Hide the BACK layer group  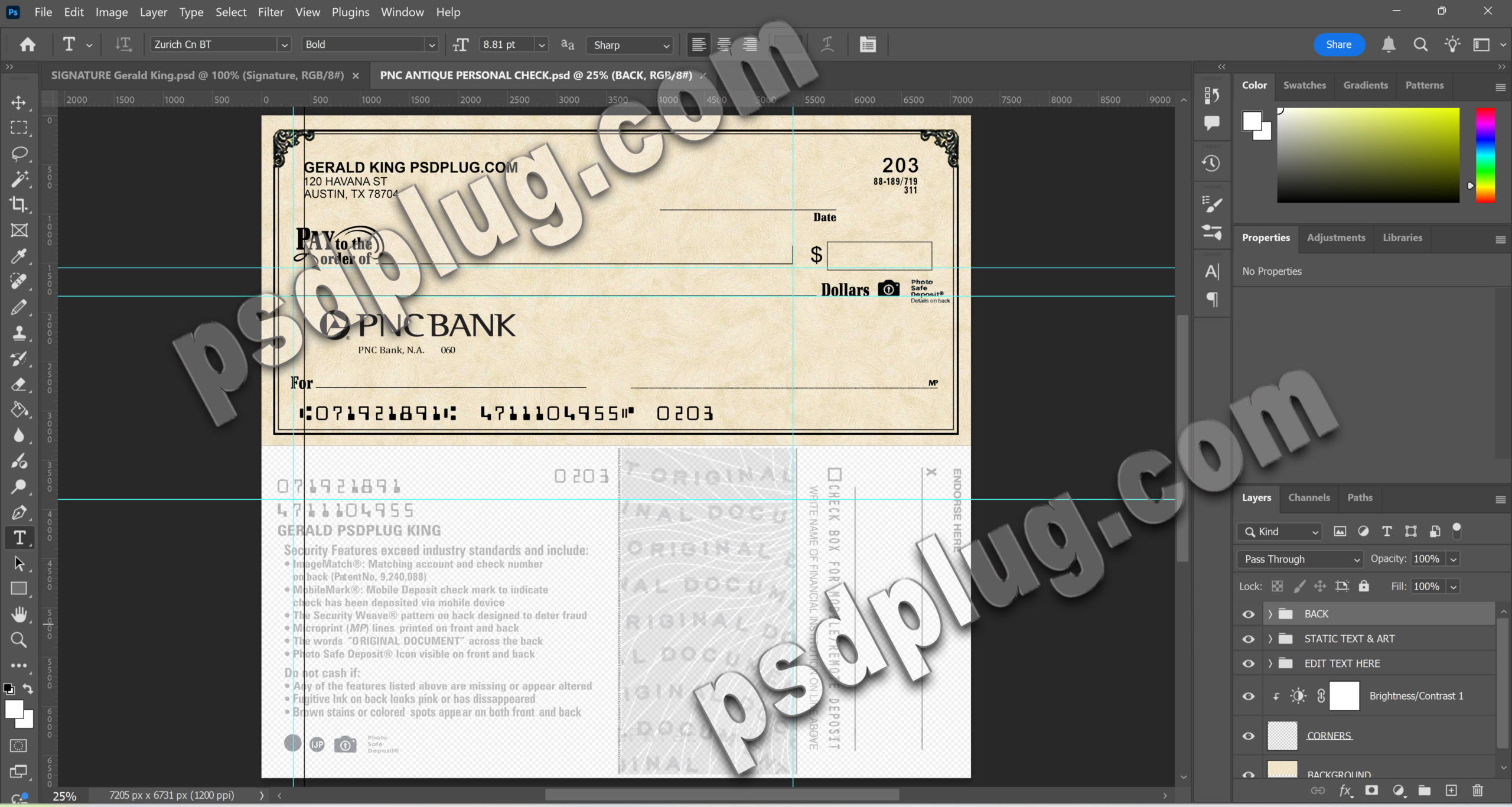[1248, 614]
